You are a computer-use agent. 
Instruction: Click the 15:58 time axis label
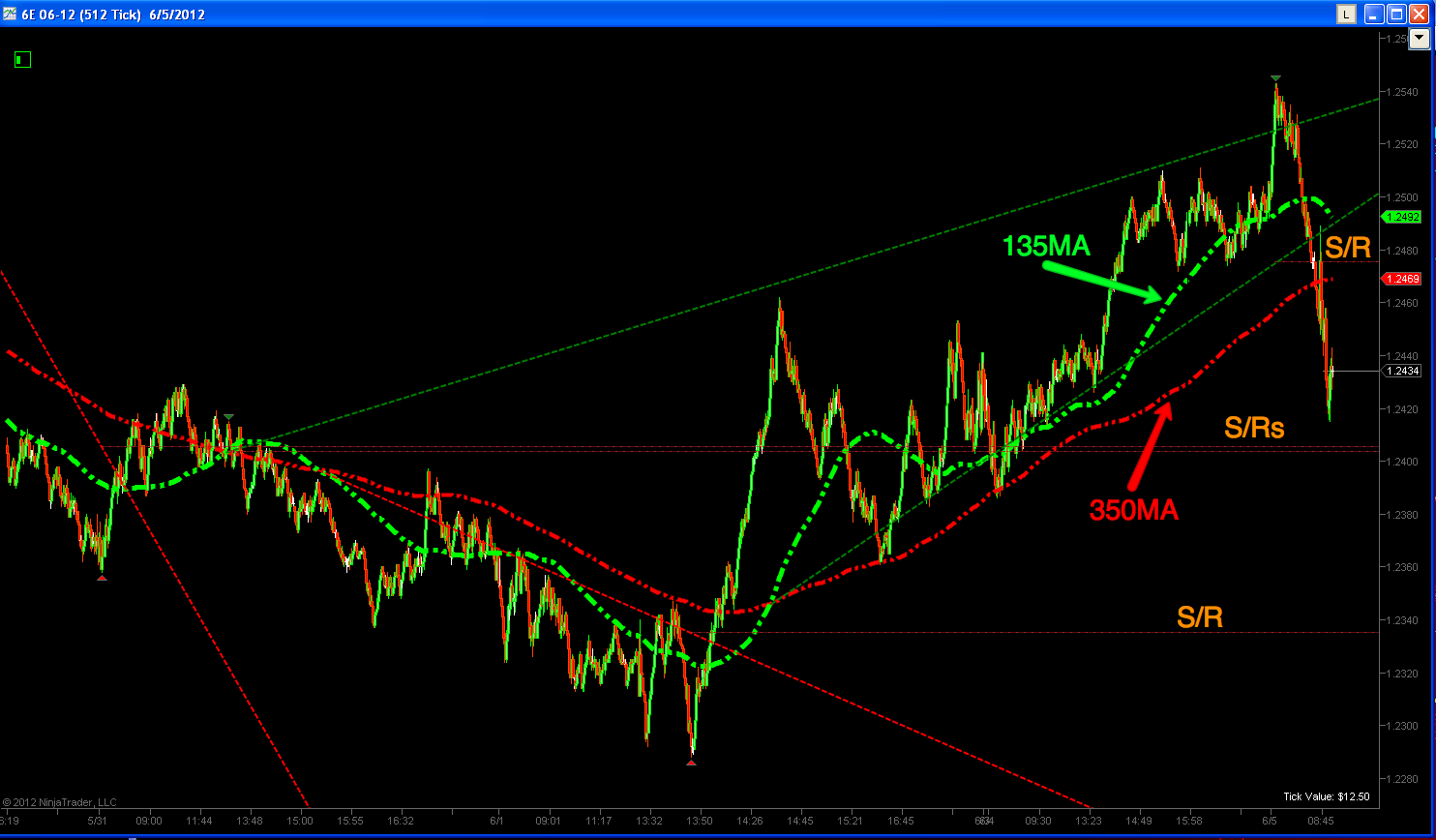1189,821
